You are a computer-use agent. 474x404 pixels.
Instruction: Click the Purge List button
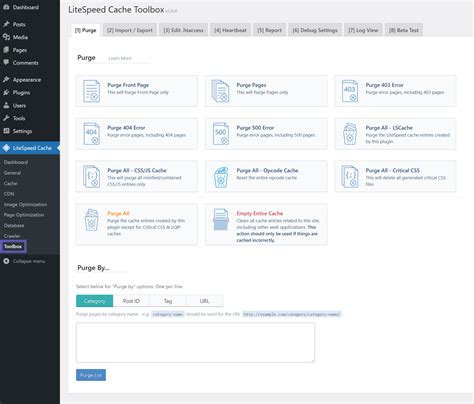click(x=91, y=375)
